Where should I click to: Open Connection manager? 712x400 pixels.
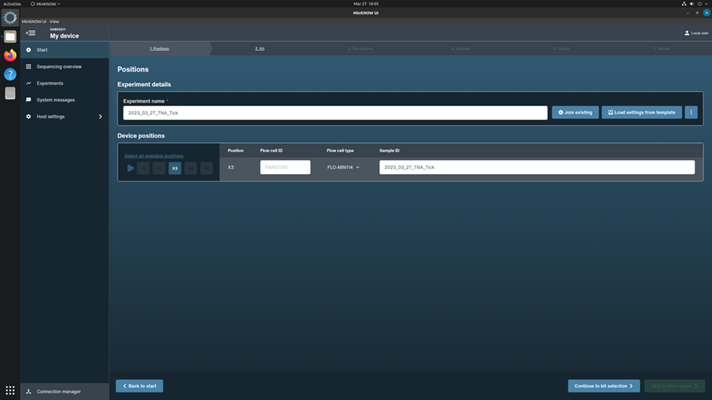point(58,391)
